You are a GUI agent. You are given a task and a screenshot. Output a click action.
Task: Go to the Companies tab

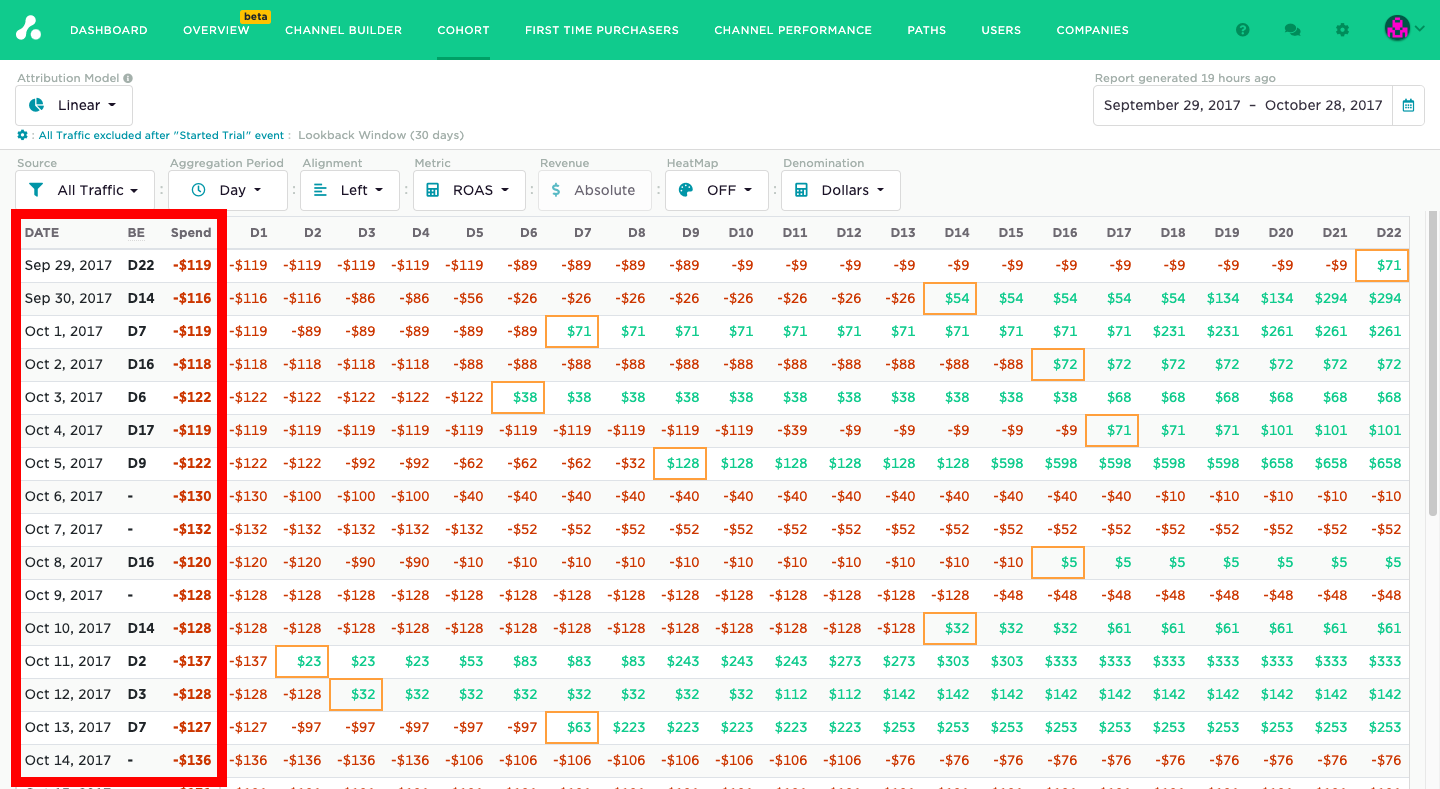(1093, 30)
